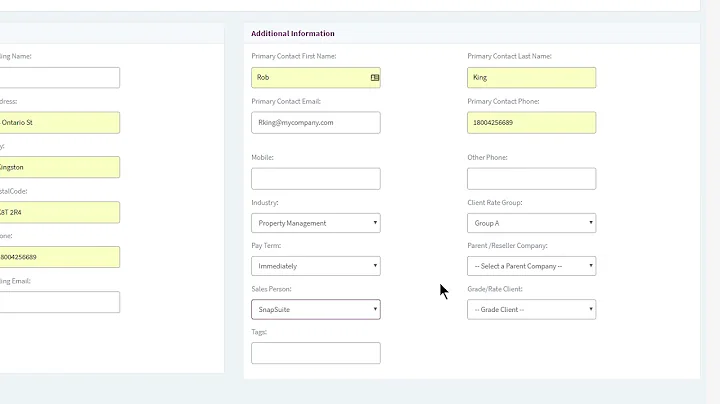Click the Primary Contact Phone field
The image size is (720, 404).
[x=531, y=123]
